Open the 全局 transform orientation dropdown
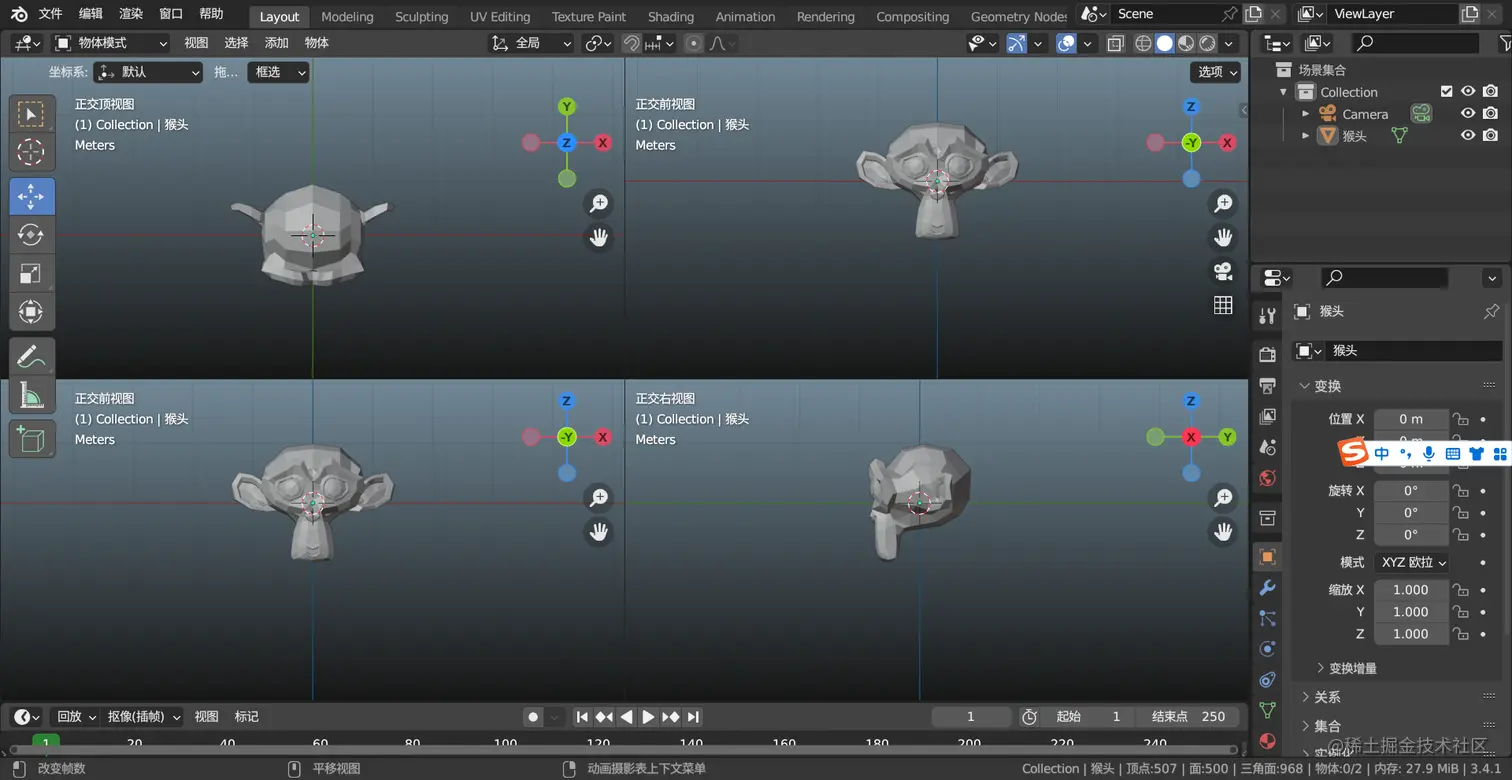 click(x=532, y=43)
